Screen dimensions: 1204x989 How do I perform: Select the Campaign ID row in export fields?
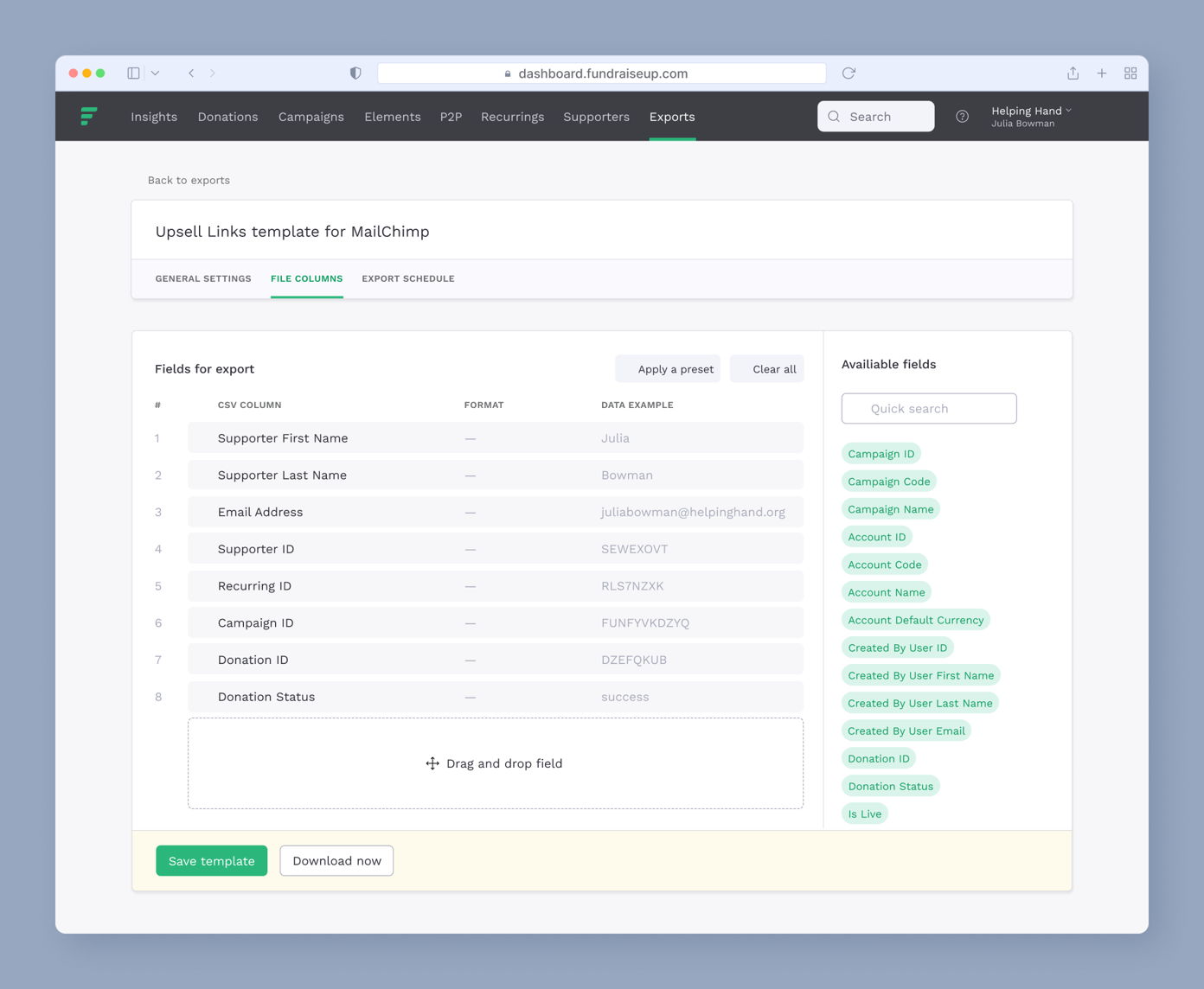tap(496, 623)
